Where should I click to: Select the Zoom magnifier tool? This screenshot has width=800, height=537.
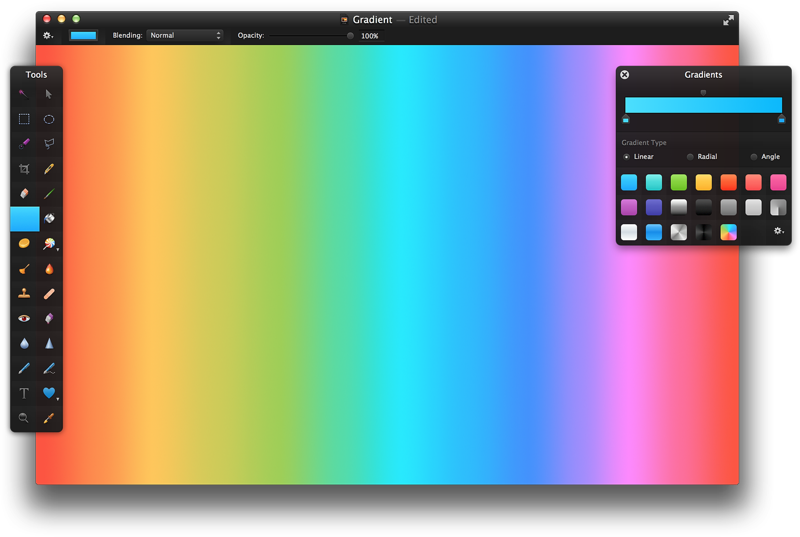point(23,418)
